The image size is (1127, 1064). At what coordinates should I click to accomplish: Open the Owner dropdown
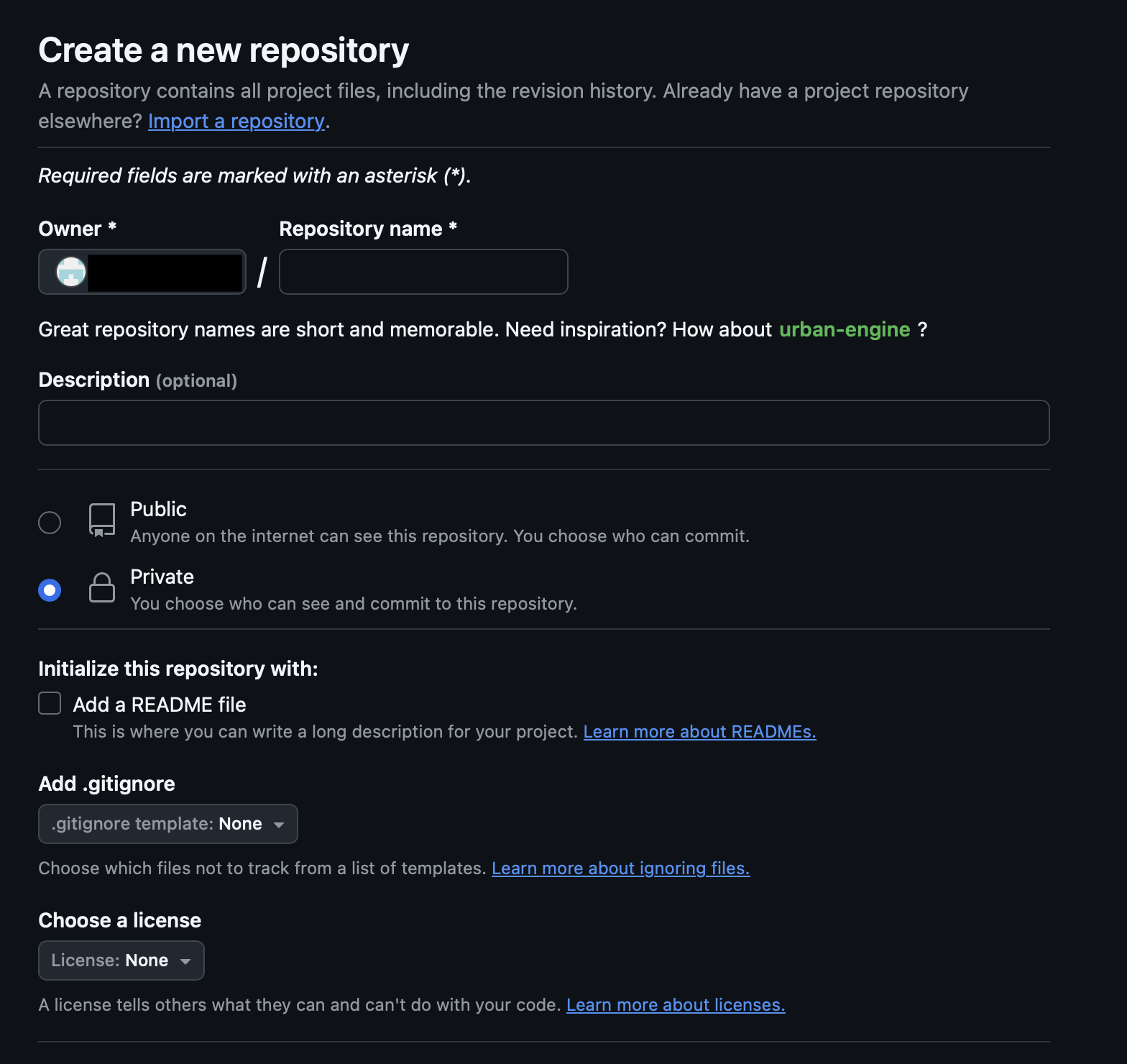coord(142,272)
